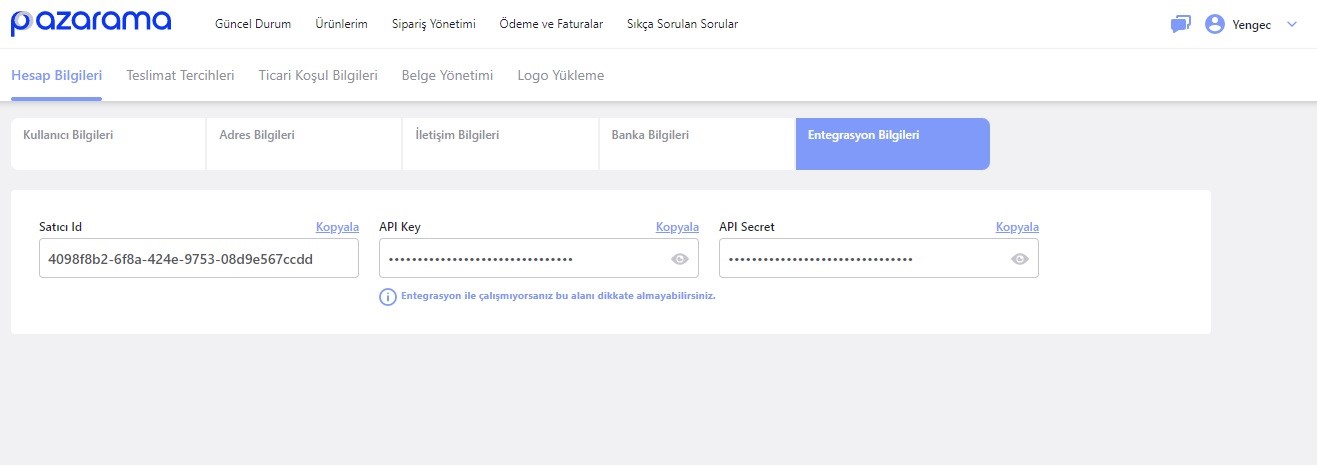Image resolution: width=1317 pixels, height=465 pixels.
Task: Switch to Teslimat Tercihleri tab
Action: 180,75
